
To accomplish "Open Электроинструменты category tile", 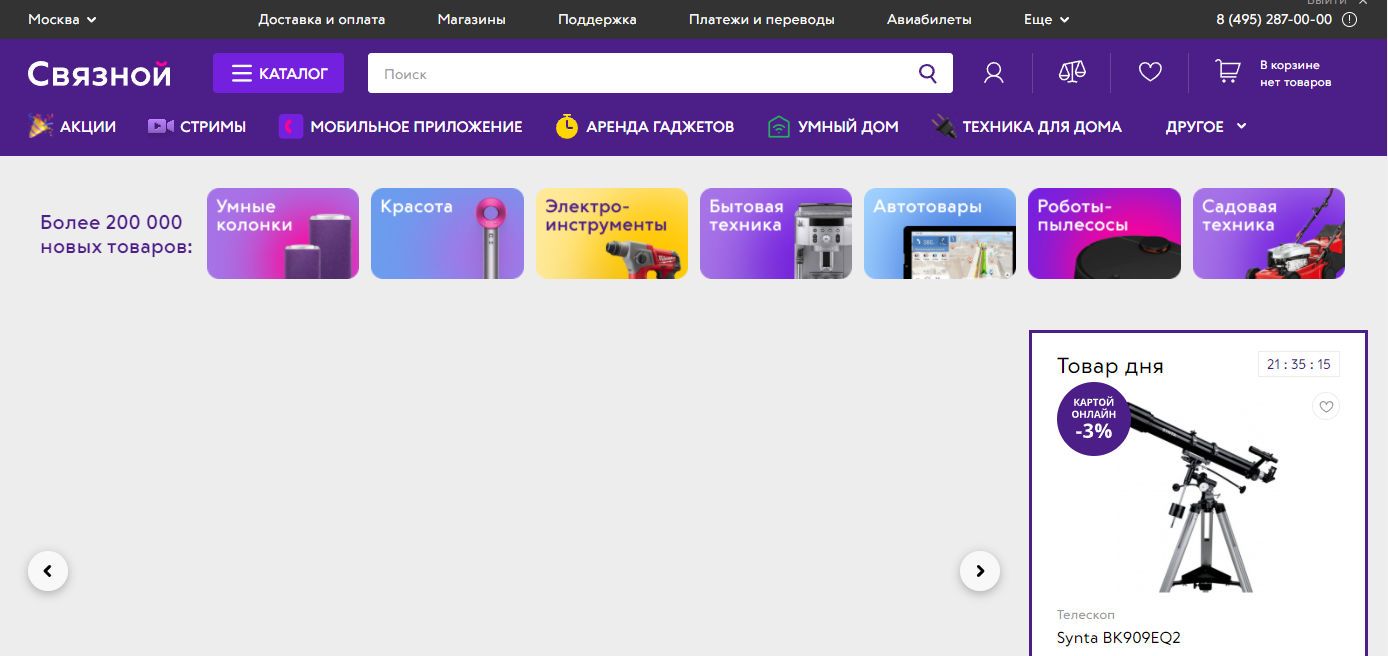I will [612, 233].
